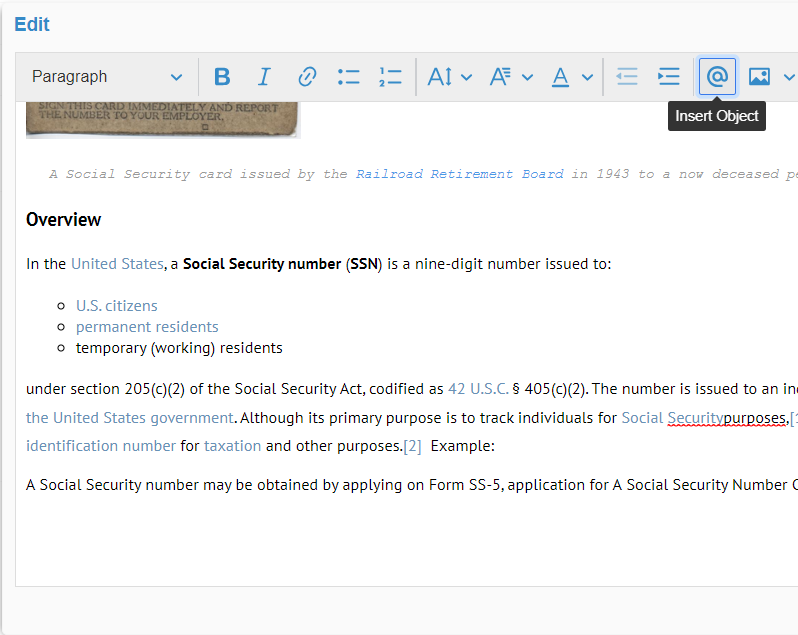Screen dimensions: 798x635
Task: Click the insert link icon
Action: [307, 77]
